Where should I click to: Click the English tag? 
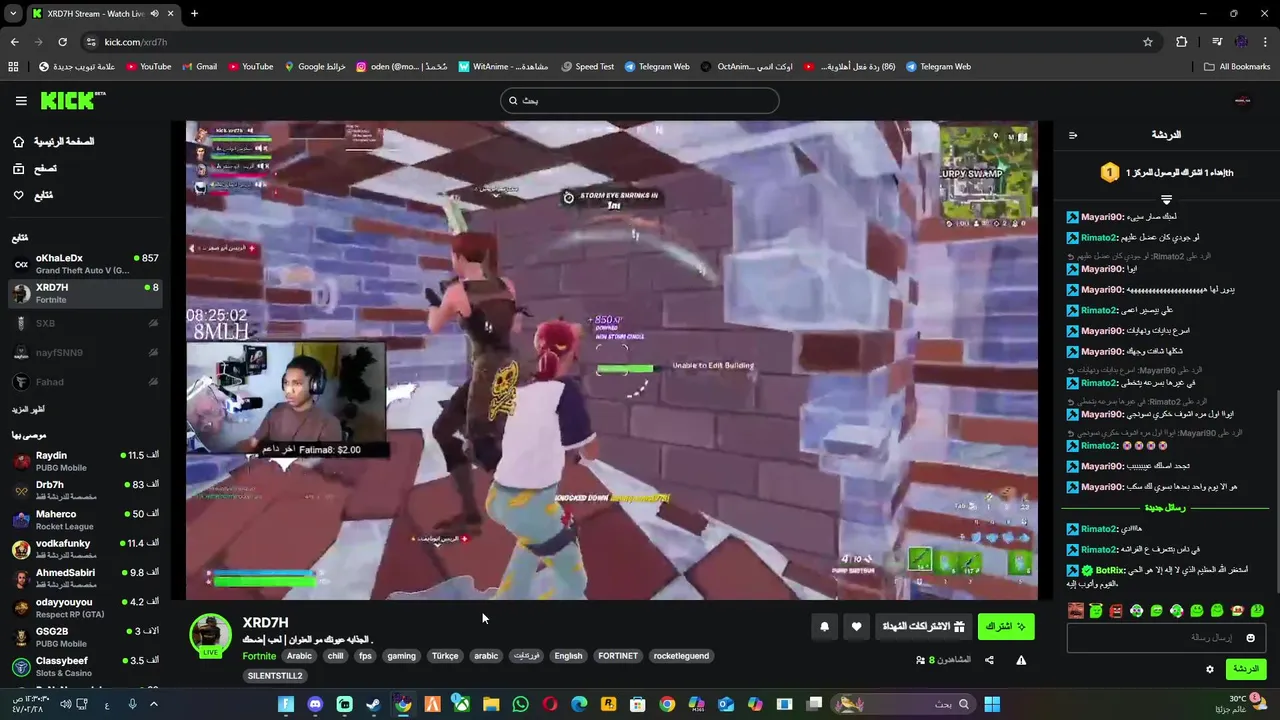[x=568, y=656]
